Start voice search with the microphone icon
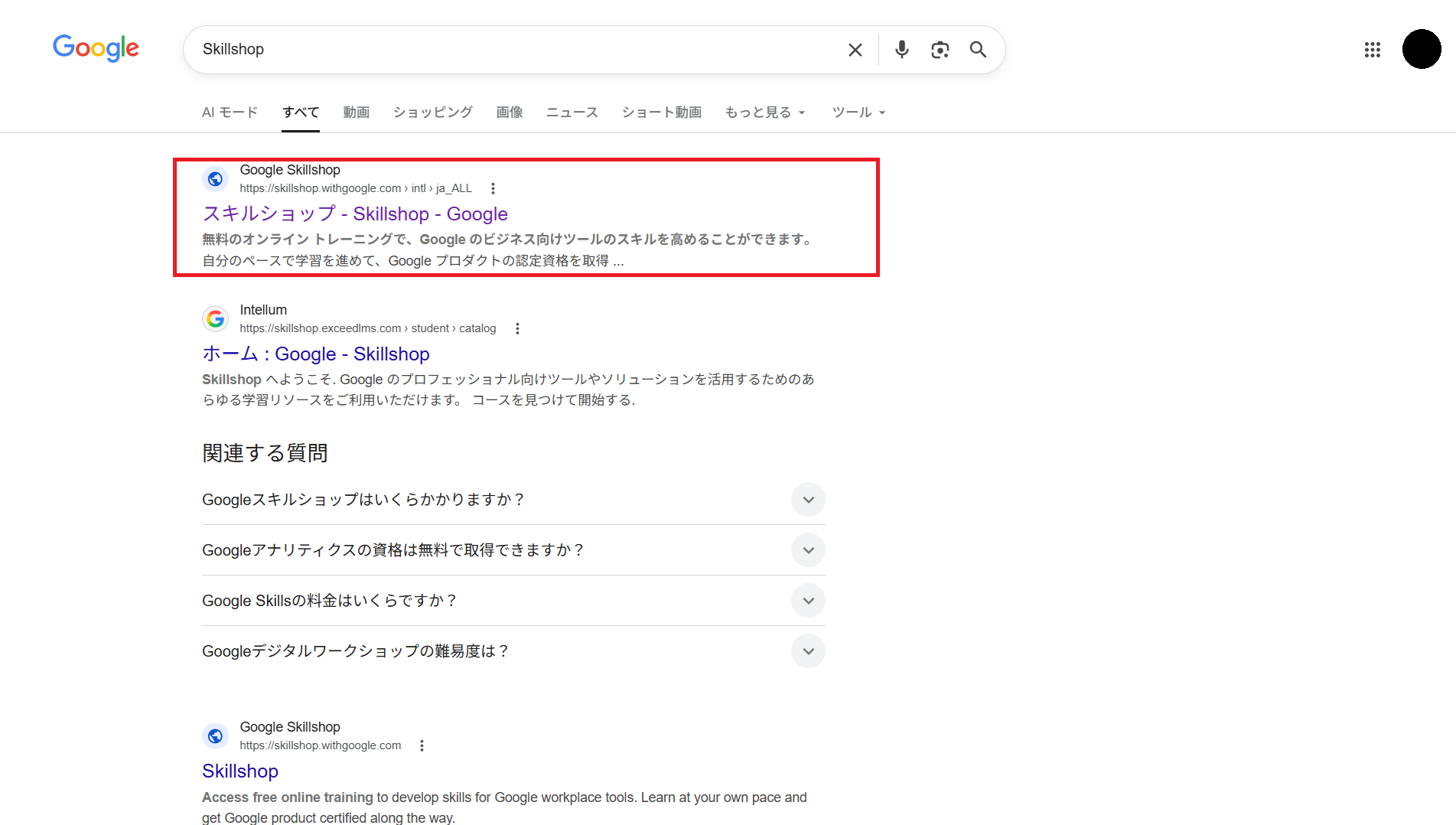 click(x=902, y=50)
